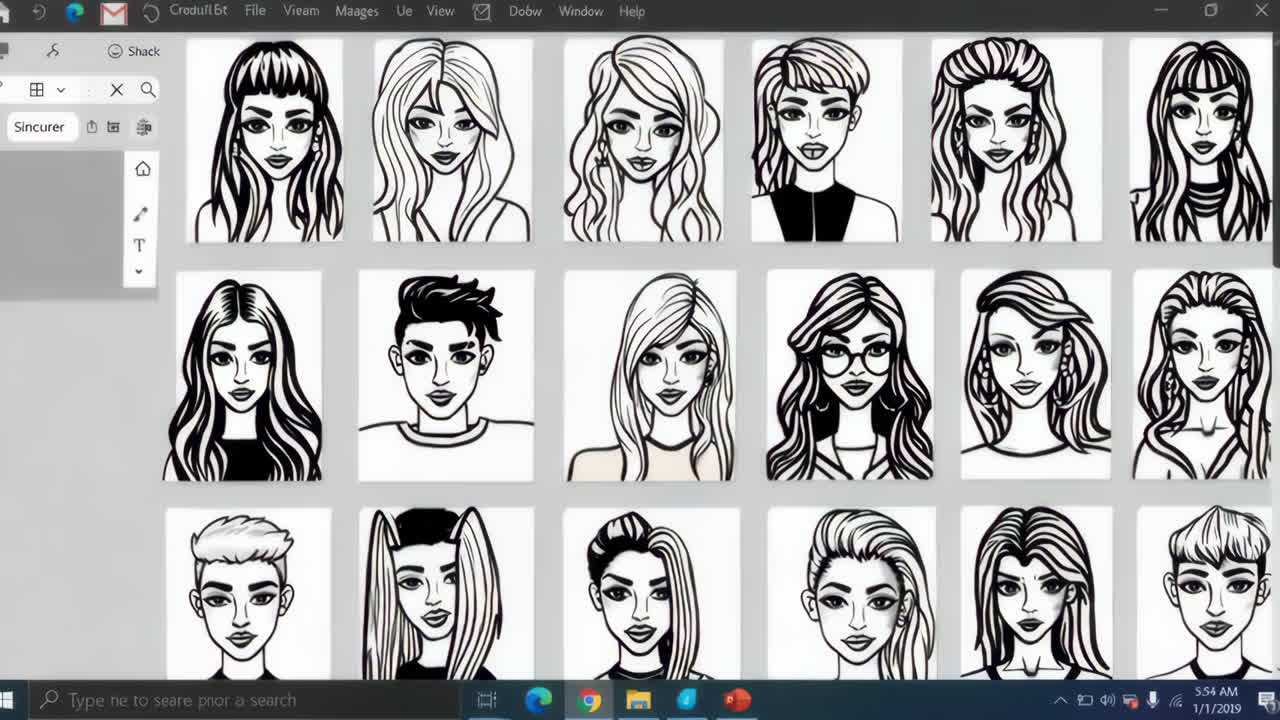This screenshot has height=720, width=1280.
Task: Open search using the magnifier icon
Action: [x=147, y=89]
